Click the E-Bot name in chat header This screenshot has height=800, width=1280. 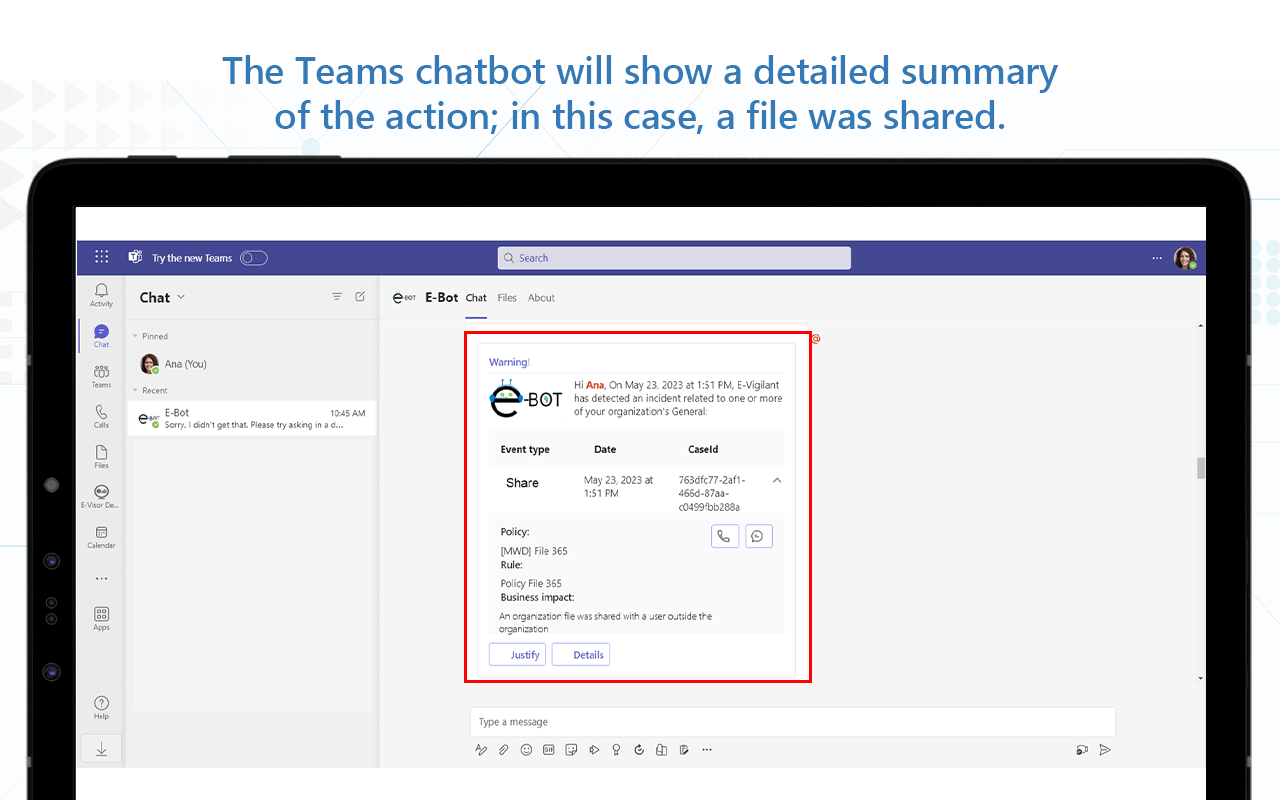tap(442, 298)
